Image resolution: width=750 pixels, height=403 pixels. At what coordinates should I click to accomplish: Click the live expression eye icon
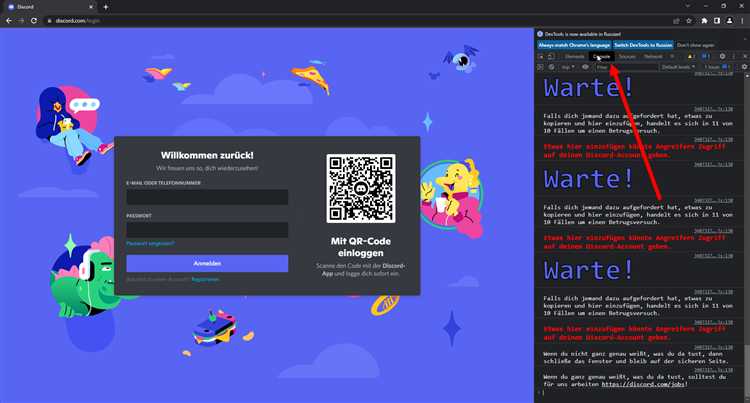coord(585,67)
